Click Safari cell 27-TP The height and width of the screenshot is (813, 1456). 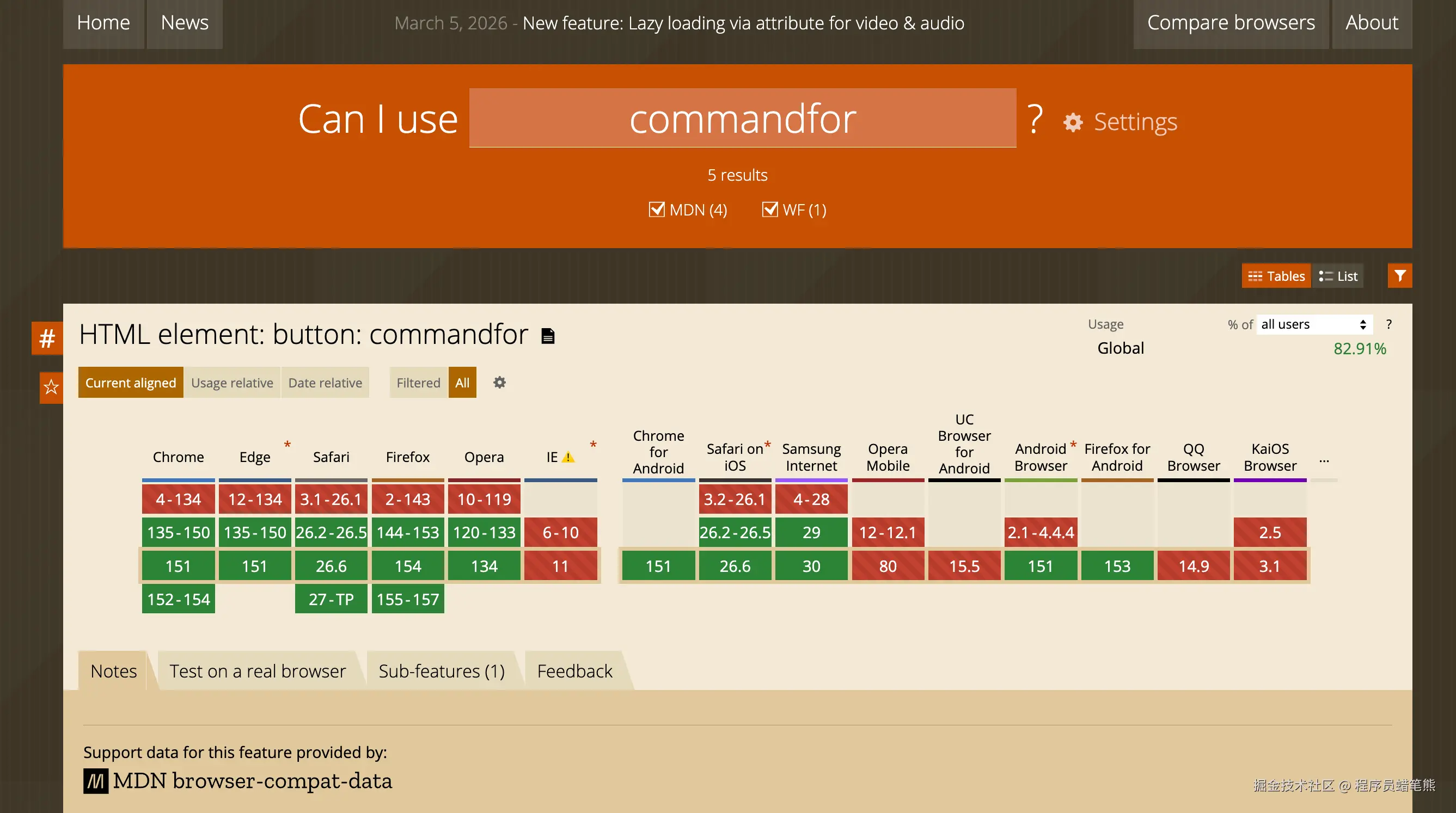click(x=331, y=599)
